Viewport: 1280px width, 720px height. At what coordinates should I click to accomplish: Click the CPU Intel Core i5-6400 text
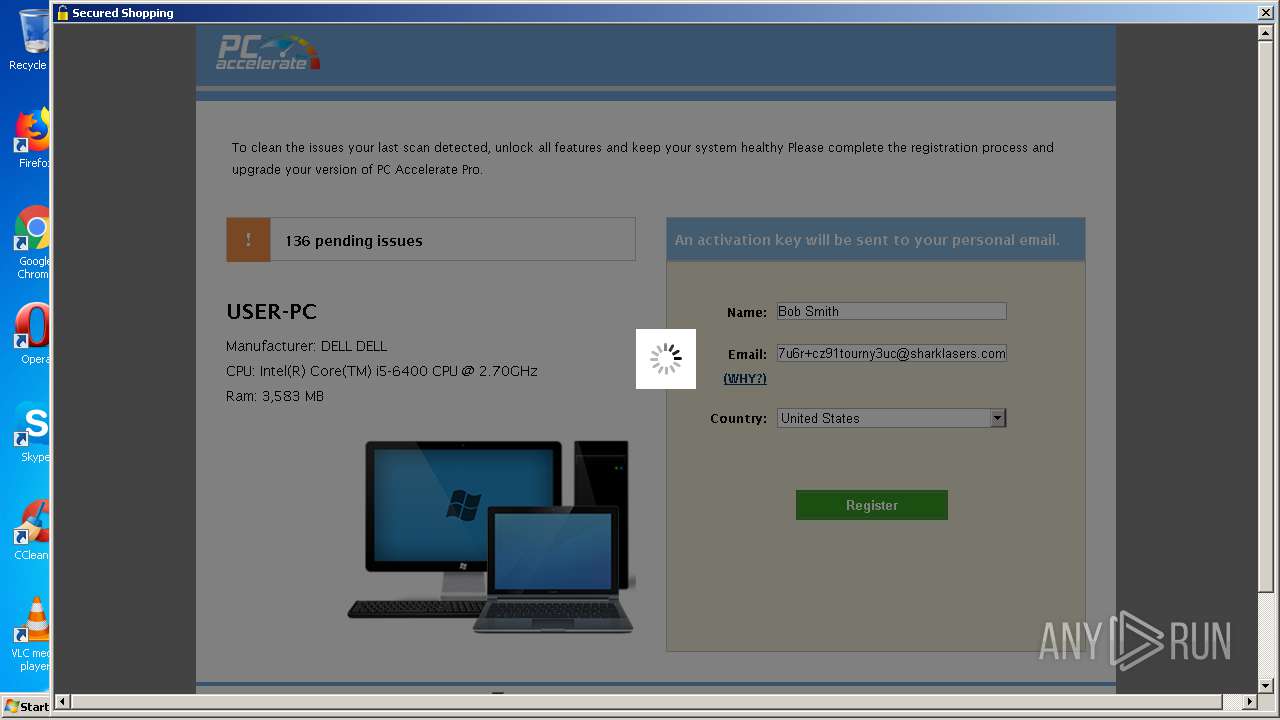point(382,371)
